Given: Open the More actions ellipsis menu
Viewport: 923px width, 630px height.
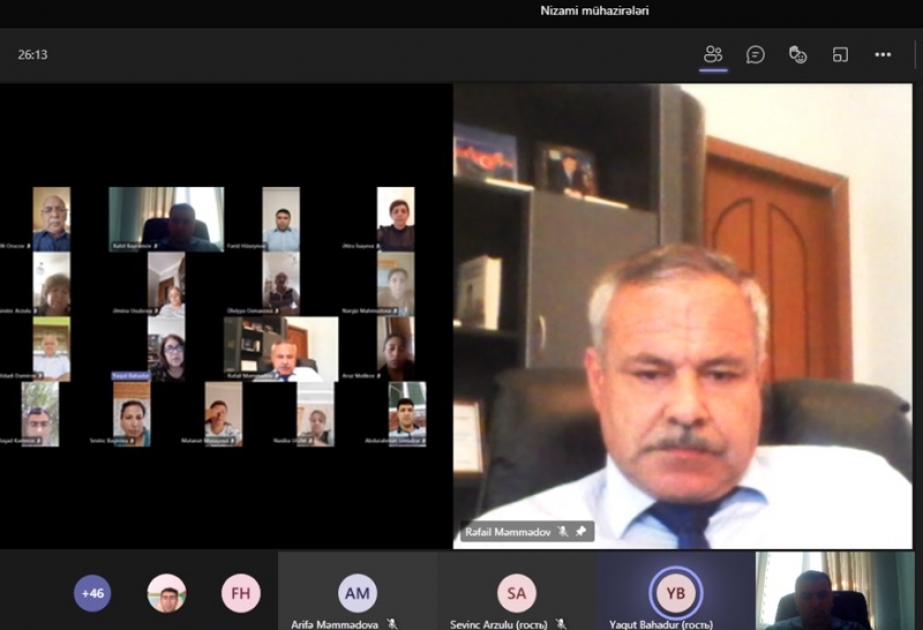Looking at the screenshot, I should click(882, 55).
